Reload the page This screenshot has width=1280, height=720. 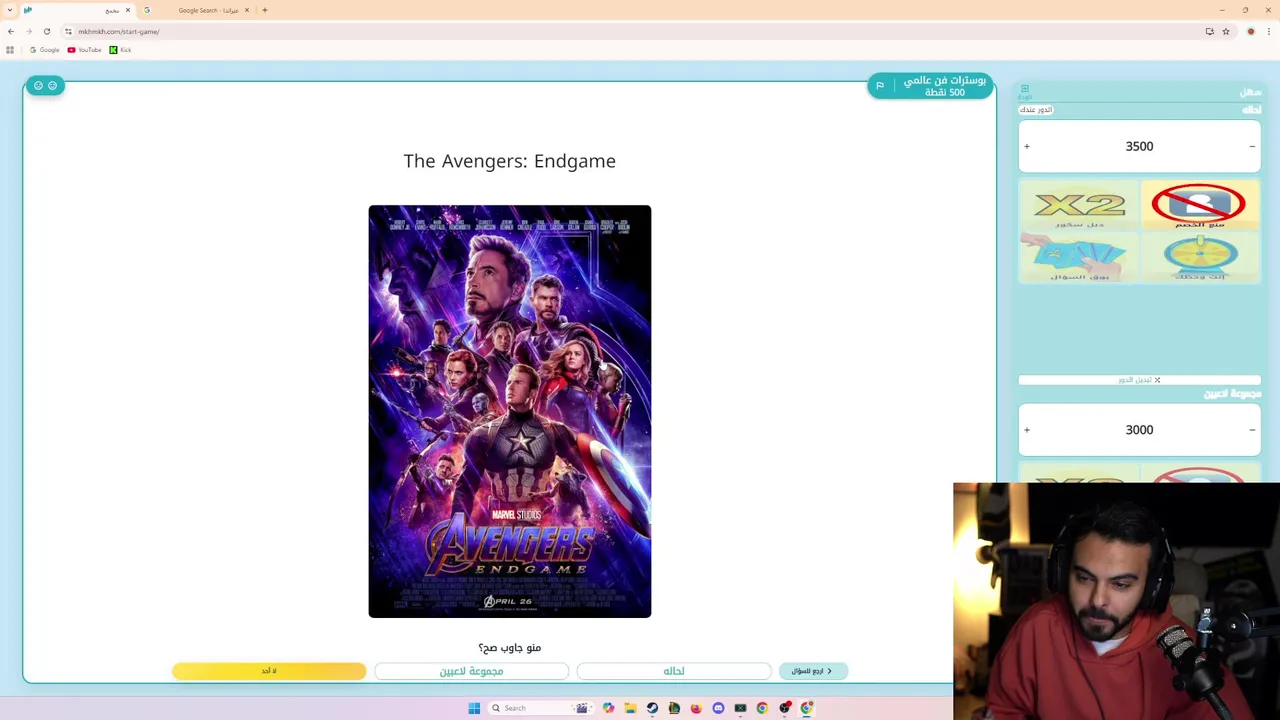point(47,32)
